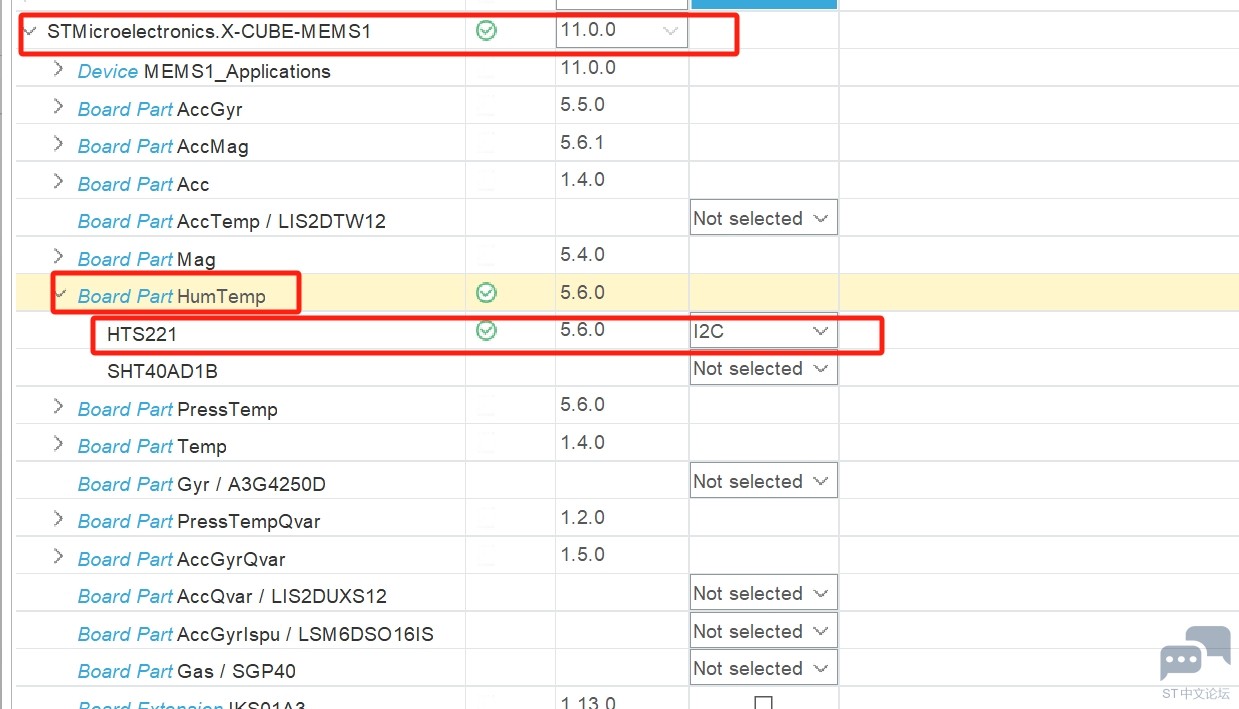This screenshot has height=709, width=1239.
Task: Click version 5.6.1 in AccMag row
Action: click(x=582, y=142)
